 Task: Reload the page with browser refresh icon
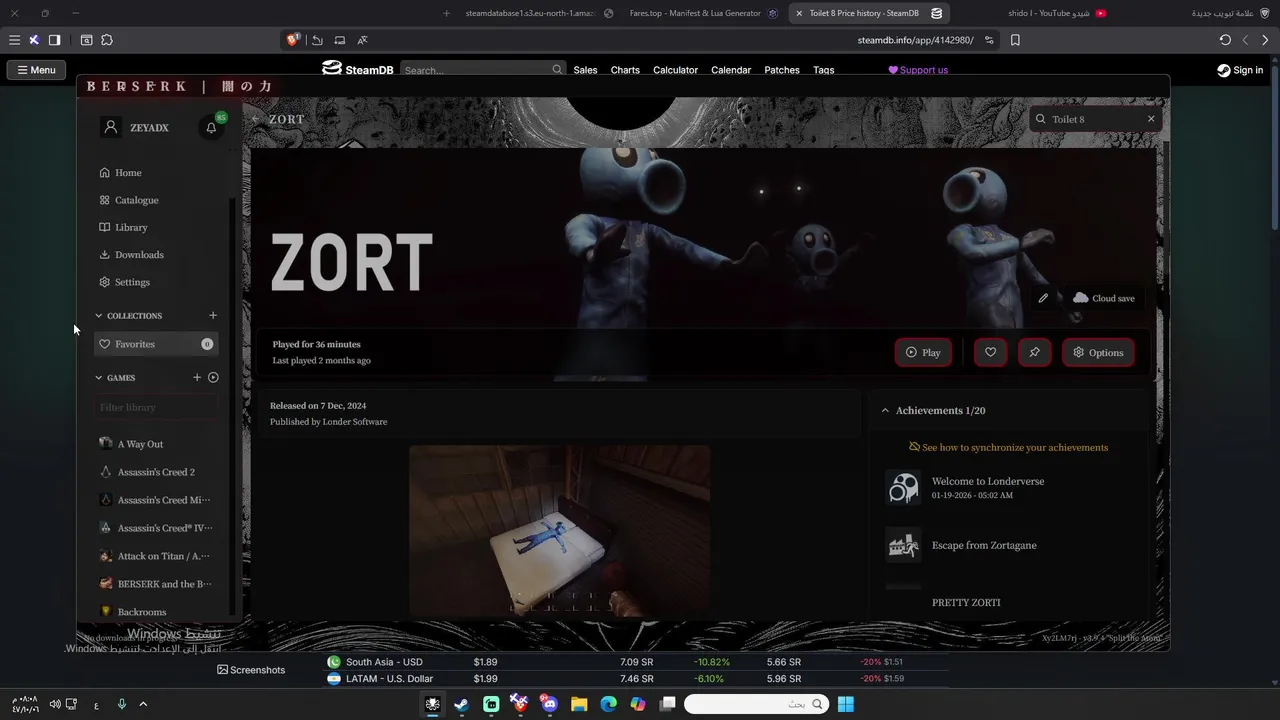pyautogui.click(x=1225, y=40)
